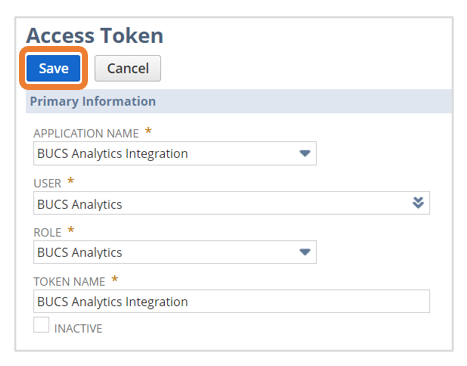Click the User field showing BUCS Analytics

(231, 203)
